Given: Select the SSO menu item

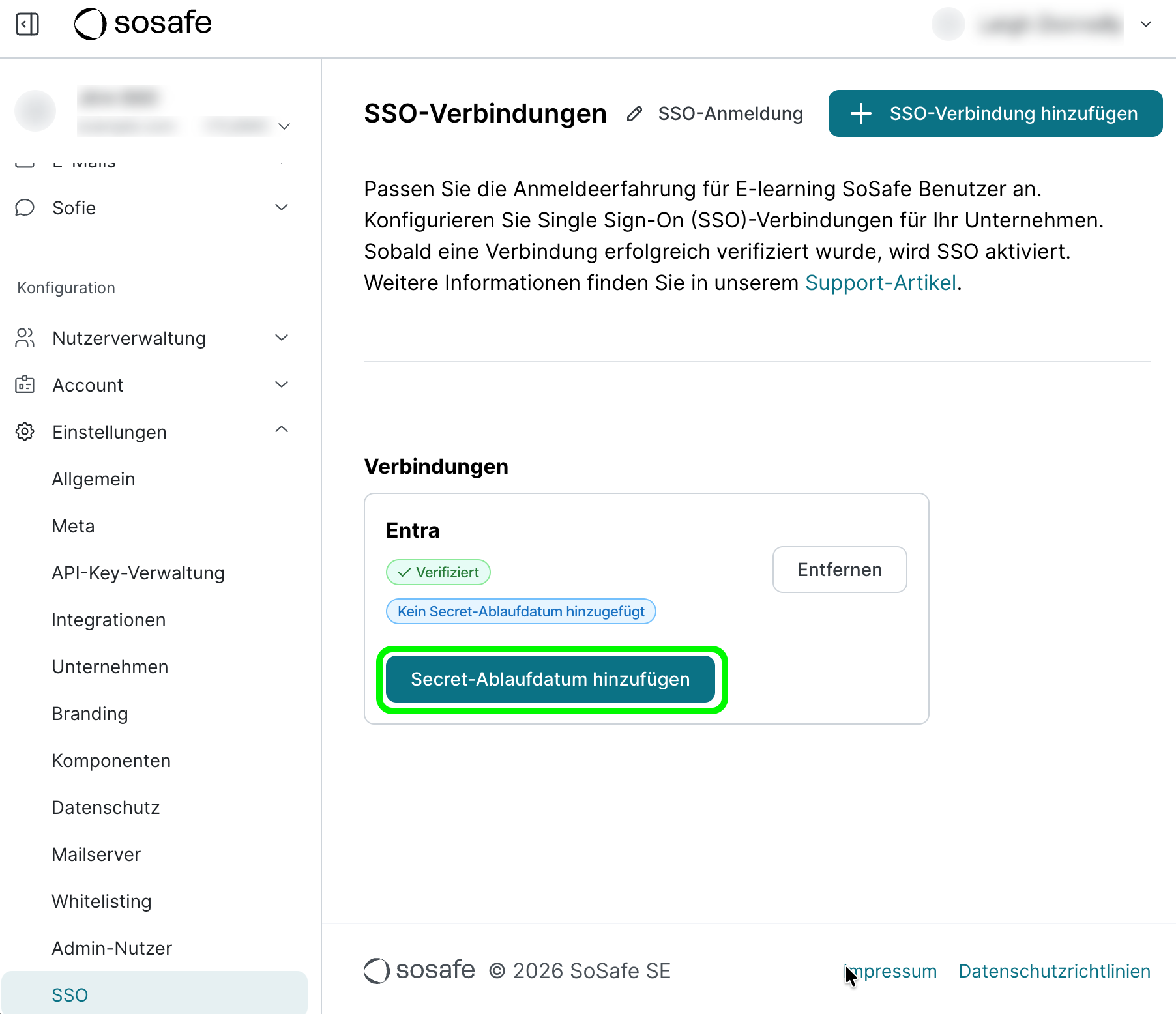Looking at the screenshot, I should (x=70, y=995).
